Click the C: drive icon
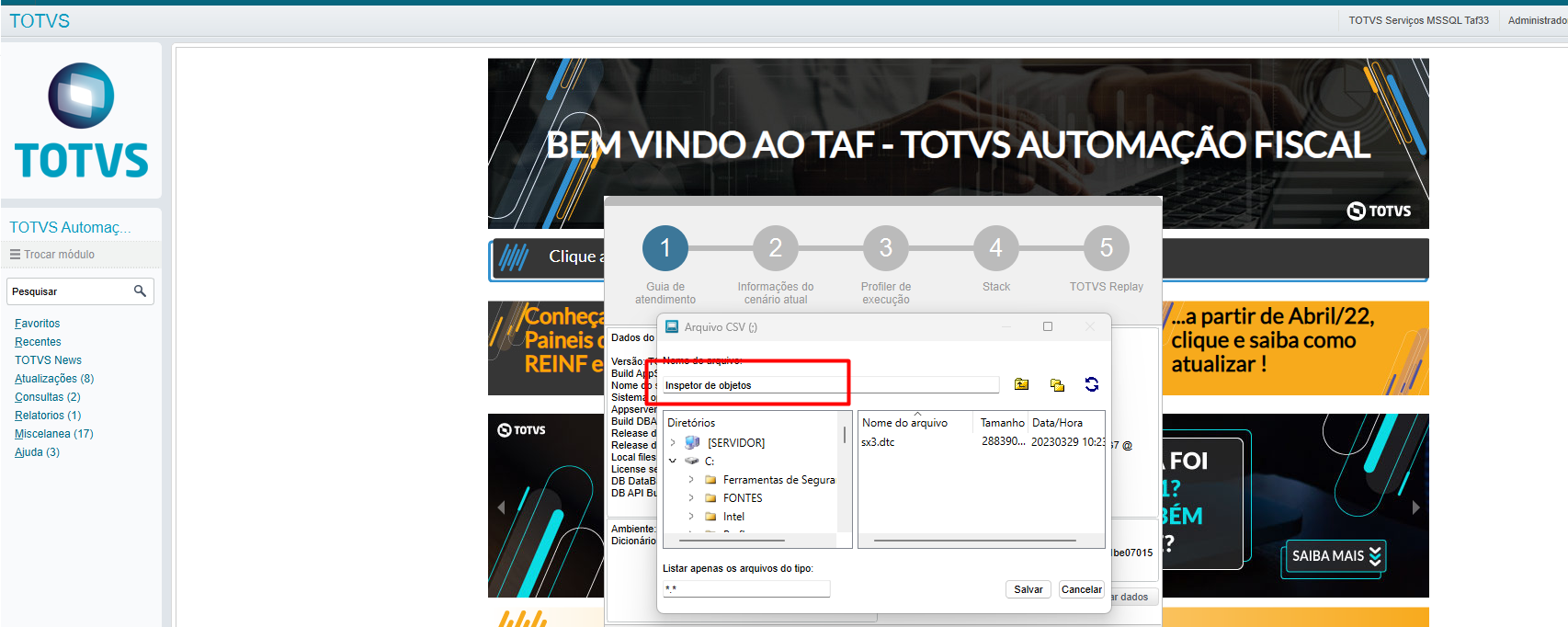The height and width of the screenshot is (627, 1568). [692, 461]
